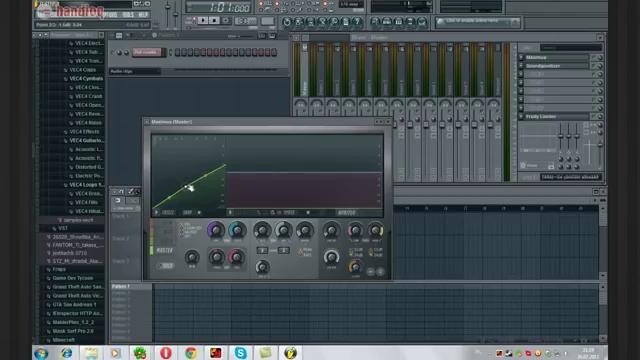
Task: Start playback with the transport Play button
Action: click(x=203, y=20)
